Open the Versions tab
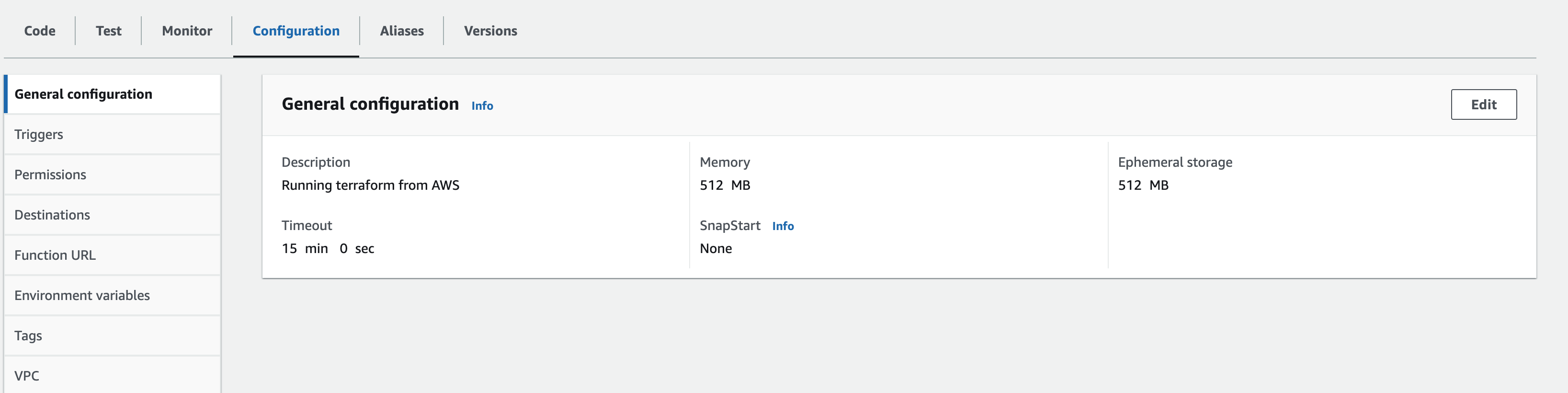The width and height of the screenshot is (1568, 393). click(x=490, y=31)
